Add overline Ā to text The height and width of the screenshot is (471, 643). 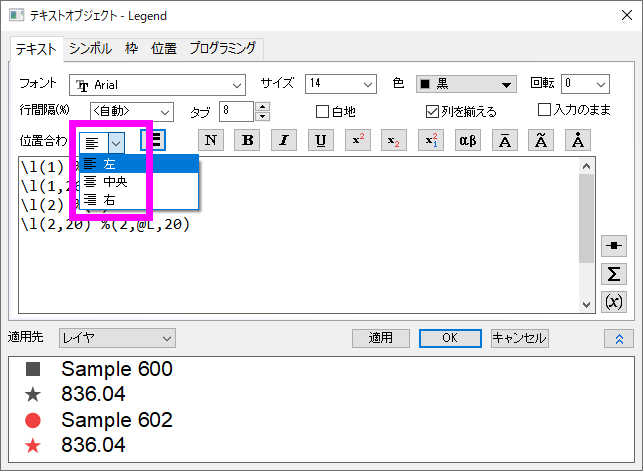(x=504, y=140)
